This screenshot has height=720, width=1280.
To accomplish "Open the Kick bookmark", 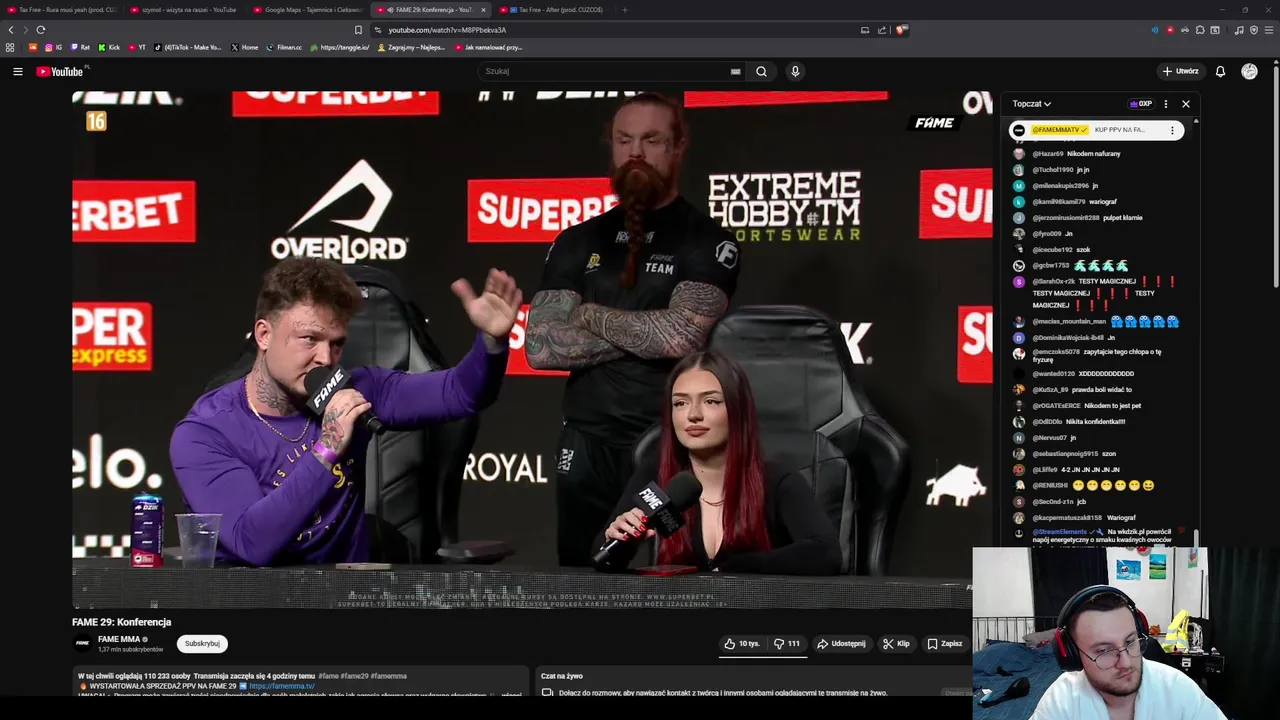I will point(109,47).
